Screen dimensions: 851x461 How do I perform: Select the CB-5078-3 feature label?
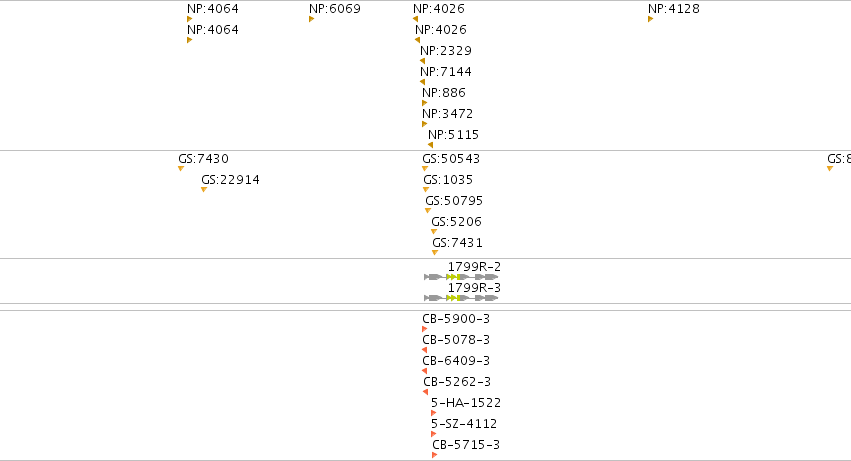(x=456, y=340)
